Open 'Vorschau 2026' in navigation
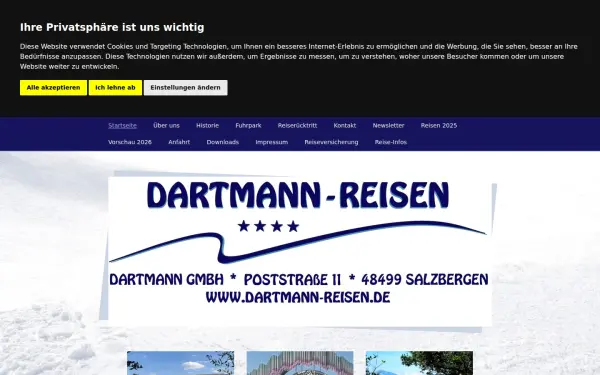Image resolution: width=600 pixels, height=375 pixels. pos(130,142)
